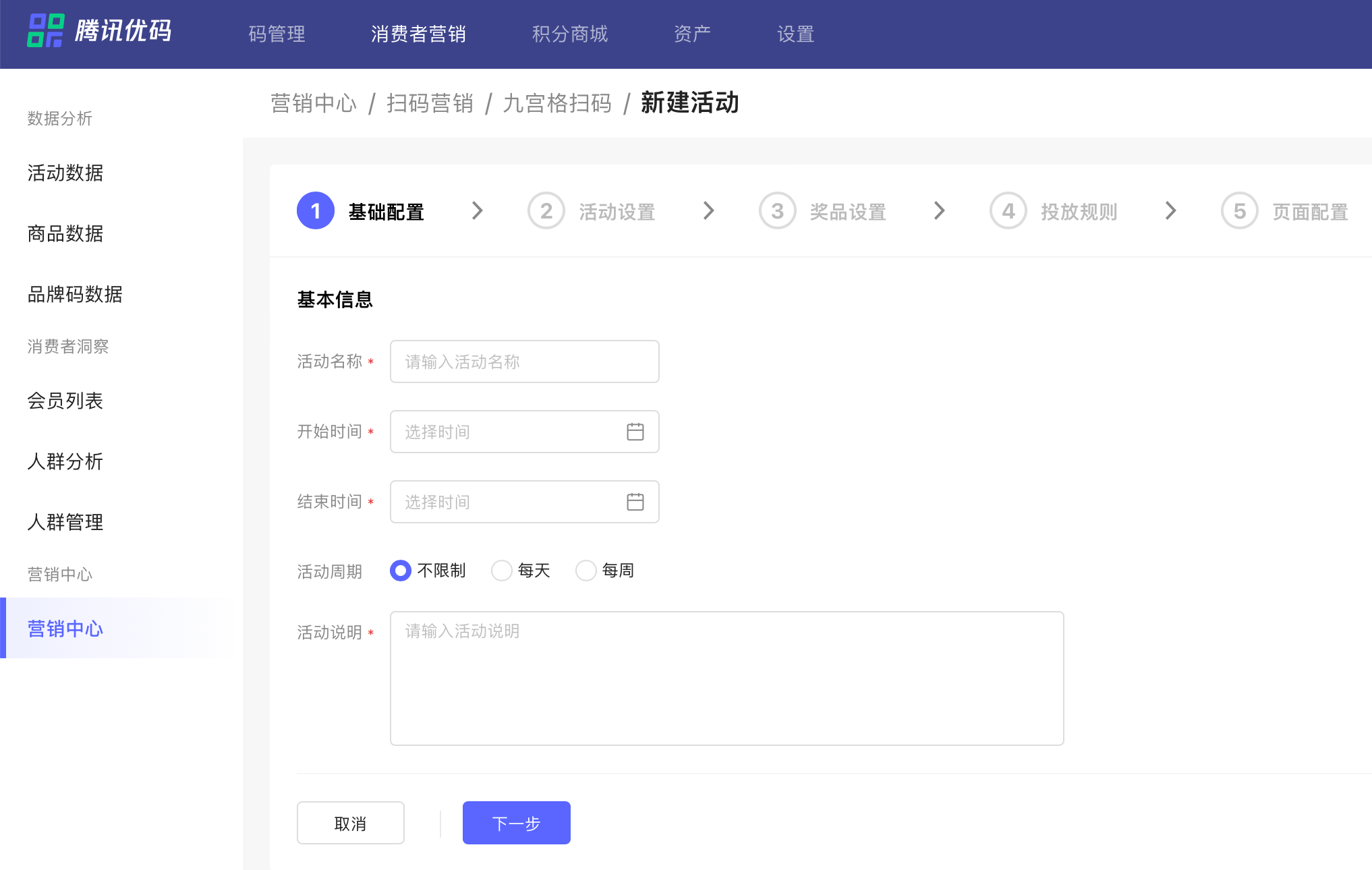1372x870 pixels.
Task: Select the 每天 radio option
Action: click(502, 571)
